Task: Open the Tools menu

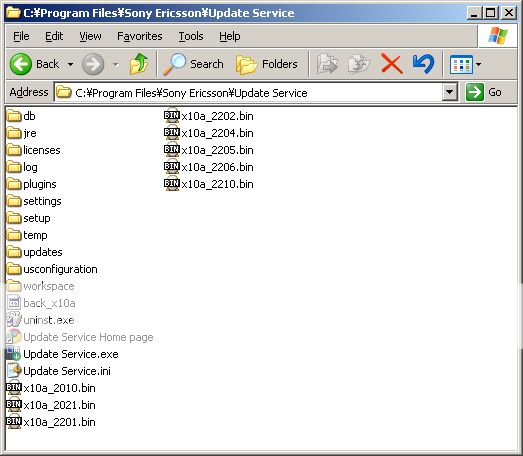Action: (191, 36)
